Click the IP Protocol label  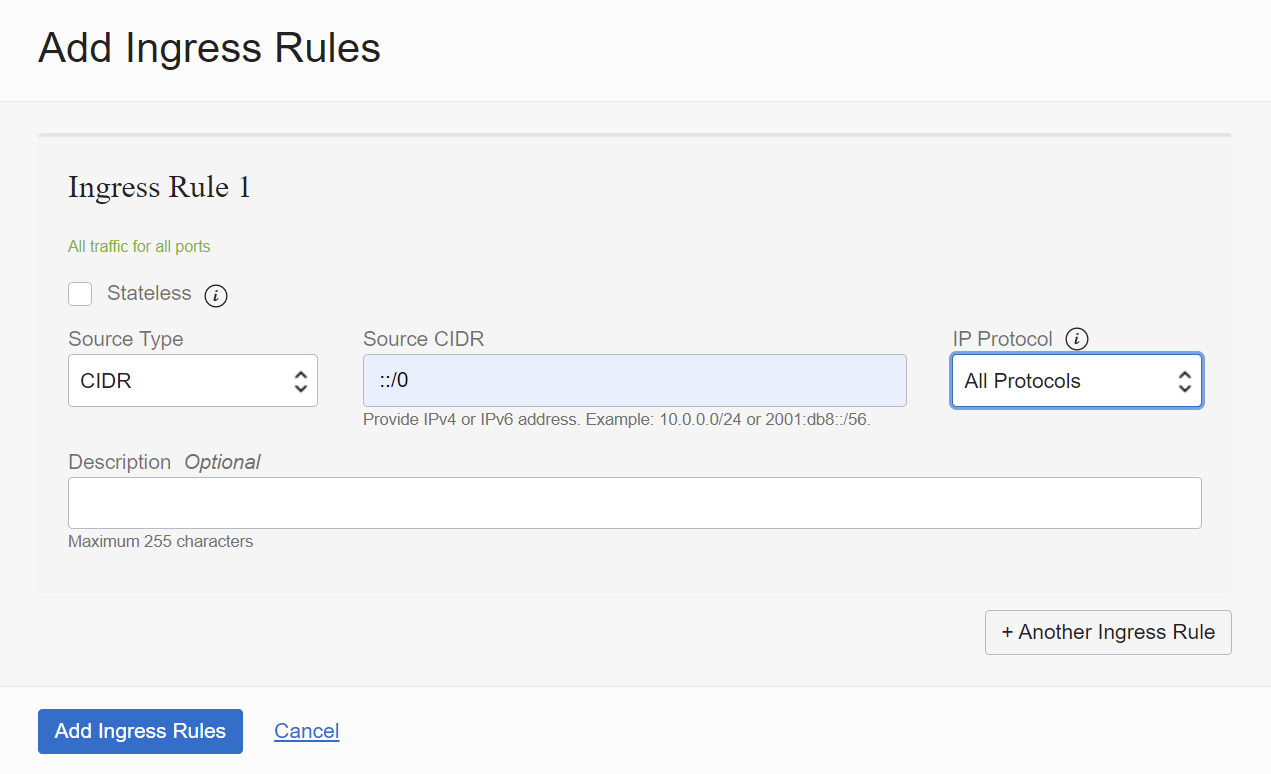pyautogui.click(x=1003, y=339)
